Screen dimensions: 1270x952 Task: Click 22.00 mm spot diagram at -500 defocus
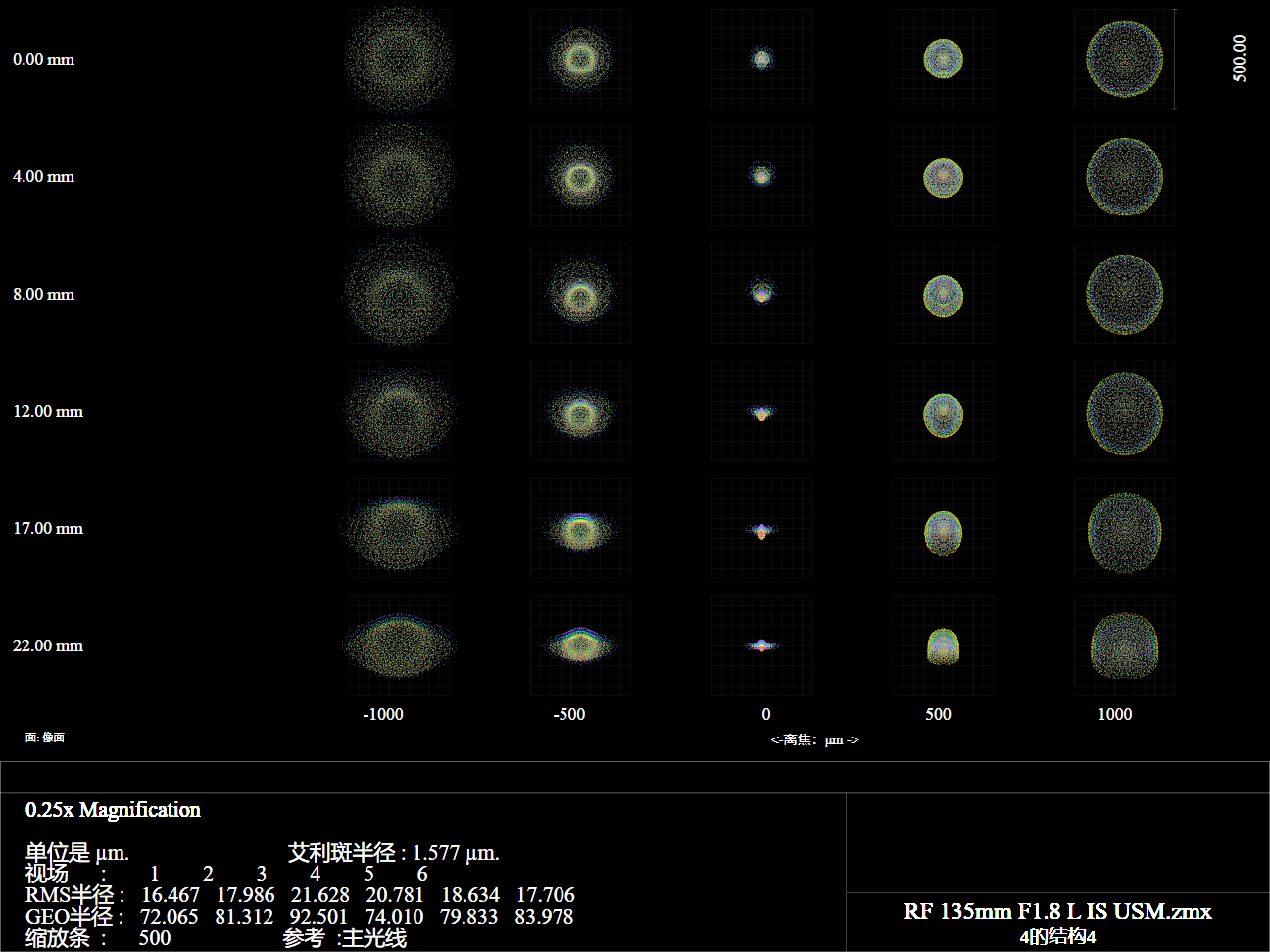580,646
